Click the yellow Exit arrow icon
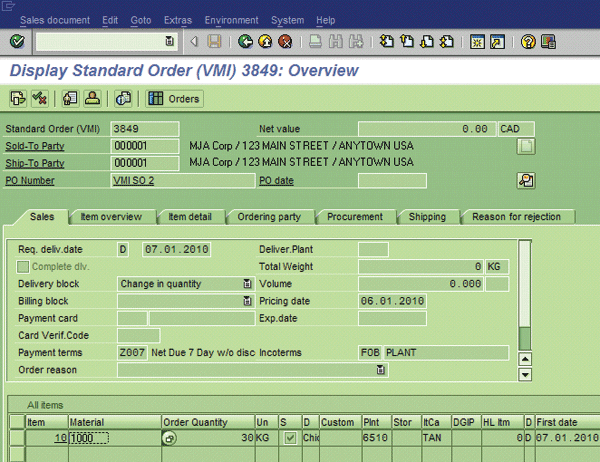600x462 pixels. 265,41
